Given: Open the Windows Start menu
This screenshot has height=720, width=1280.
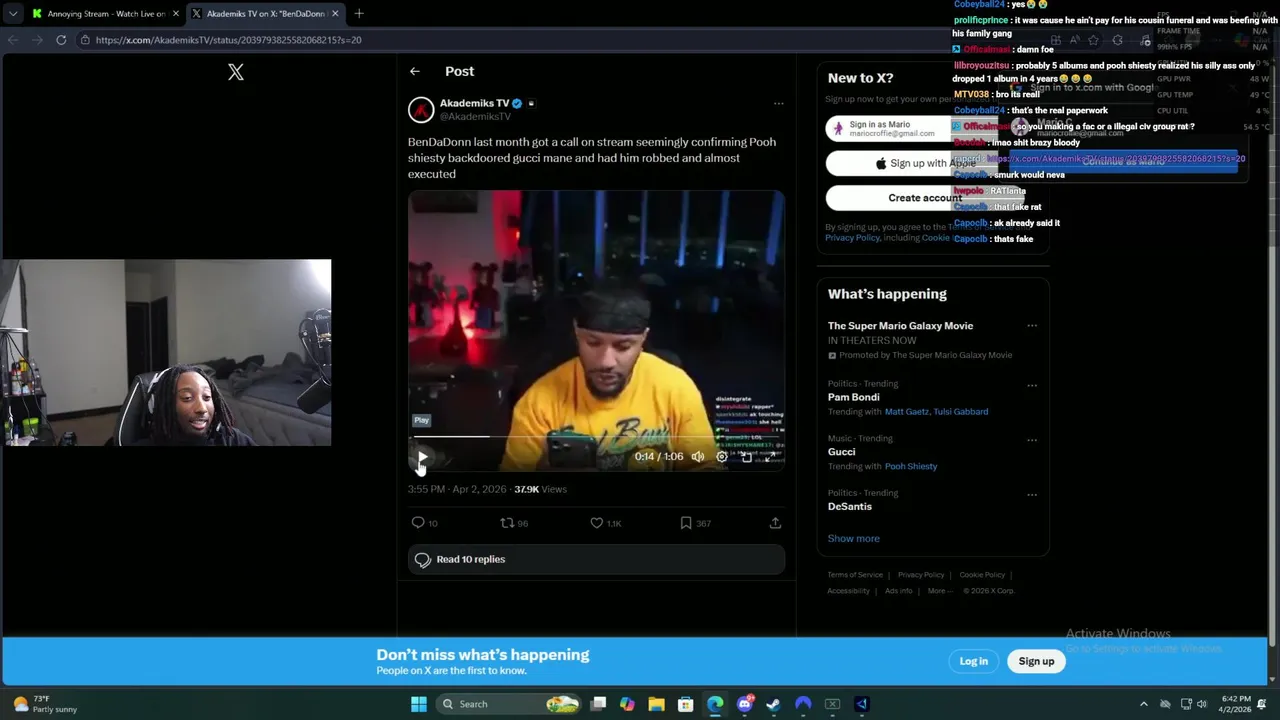Looking at the screenshot, I should pos(418,704).
